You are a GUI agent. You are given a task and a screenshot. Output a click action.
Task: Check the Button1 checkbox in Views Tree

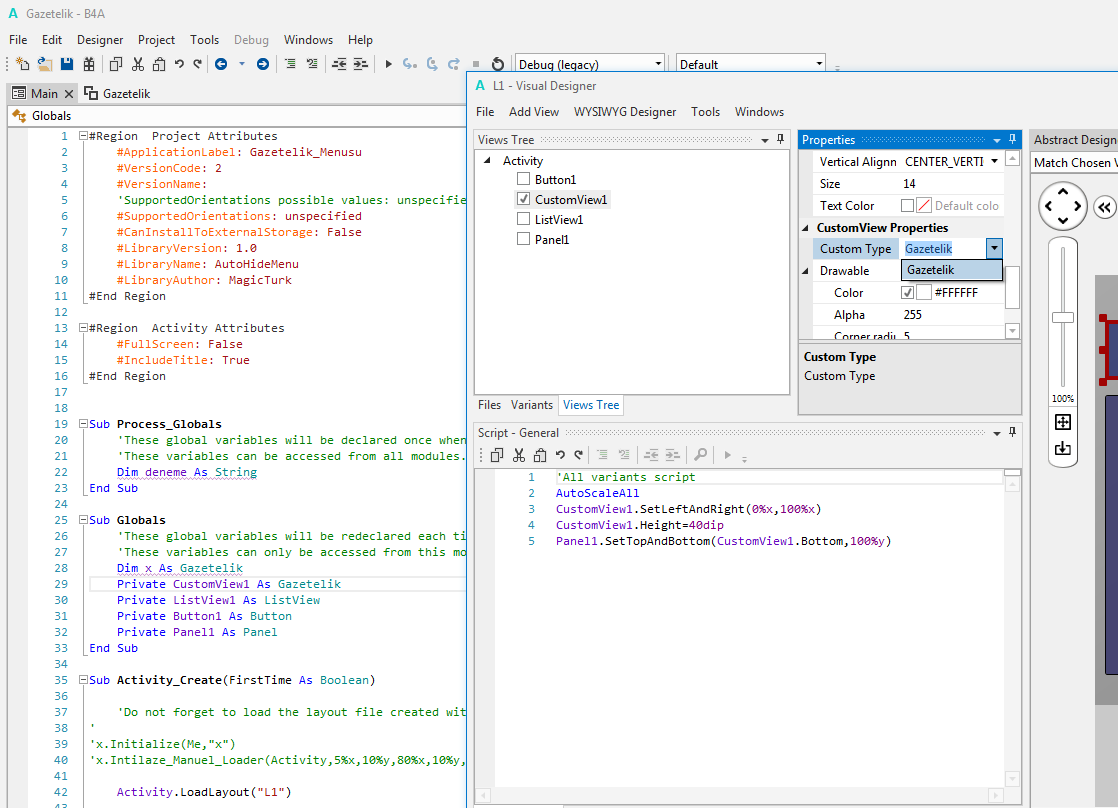click(523, 180)
